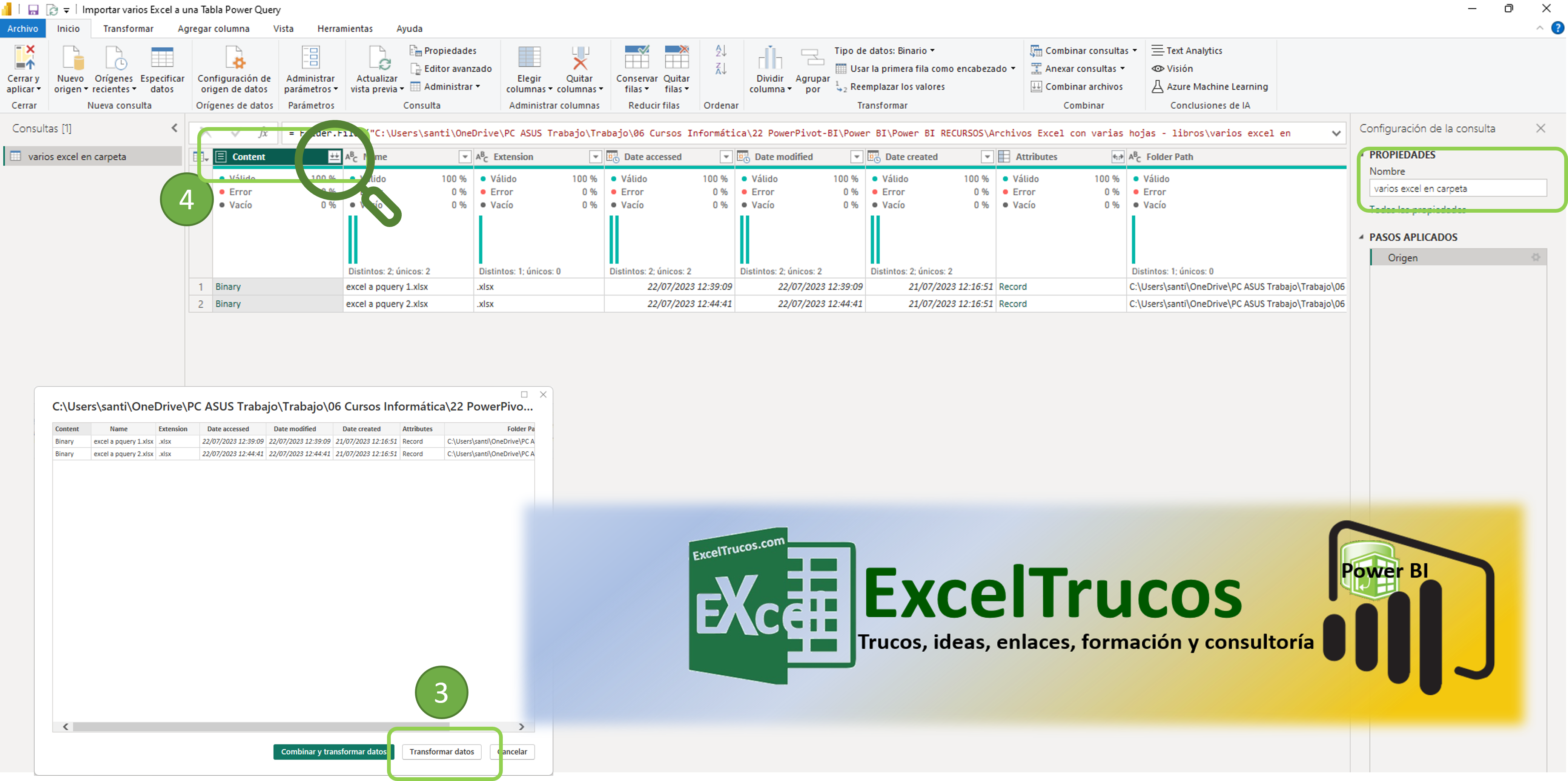Click Combinar y transformar datos button
The width and height of the screenshot is (1568, 781).
(x=333, y=752)
